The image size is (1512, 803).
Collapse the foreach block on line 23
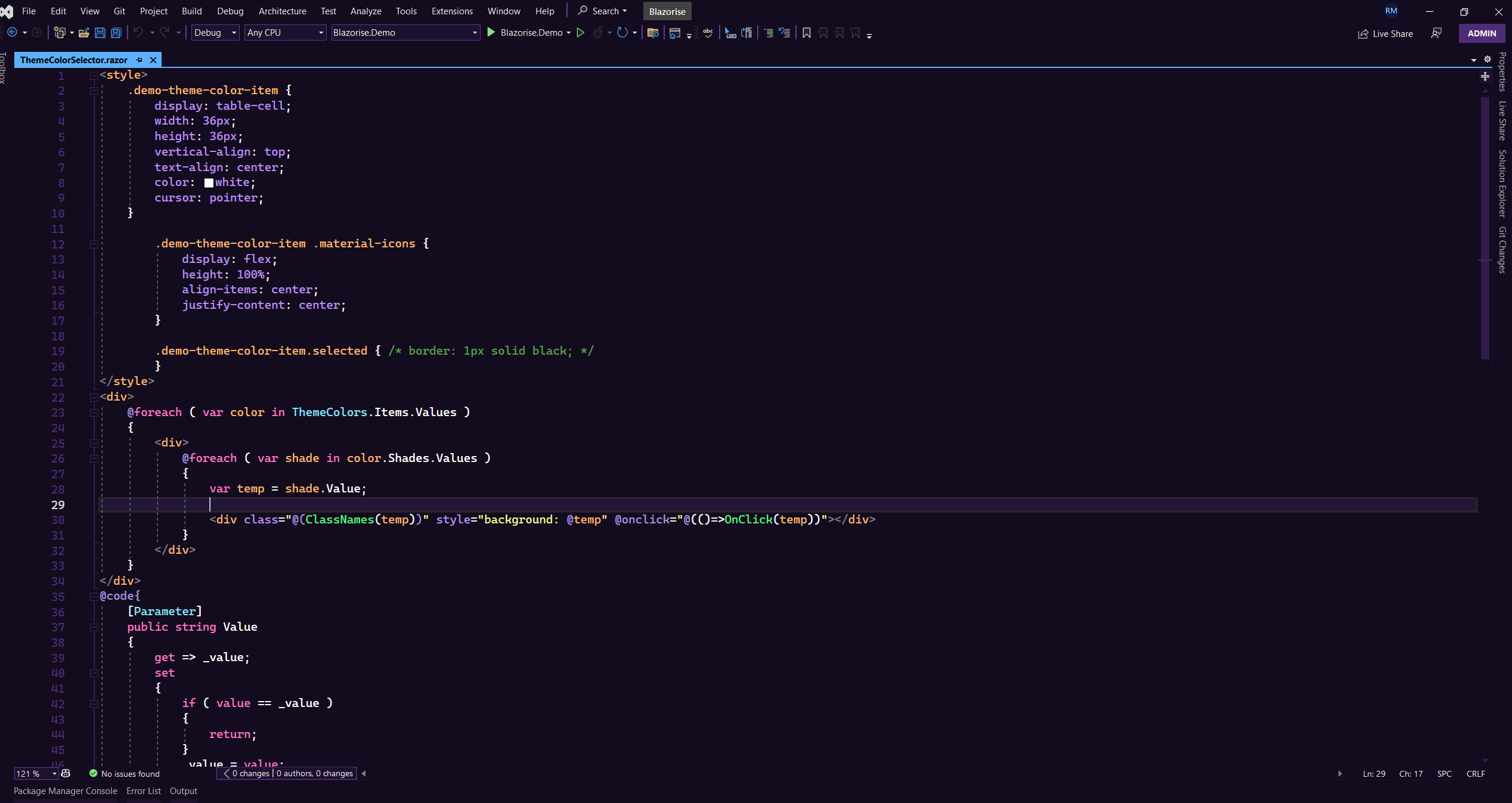[x=94, y=413]
